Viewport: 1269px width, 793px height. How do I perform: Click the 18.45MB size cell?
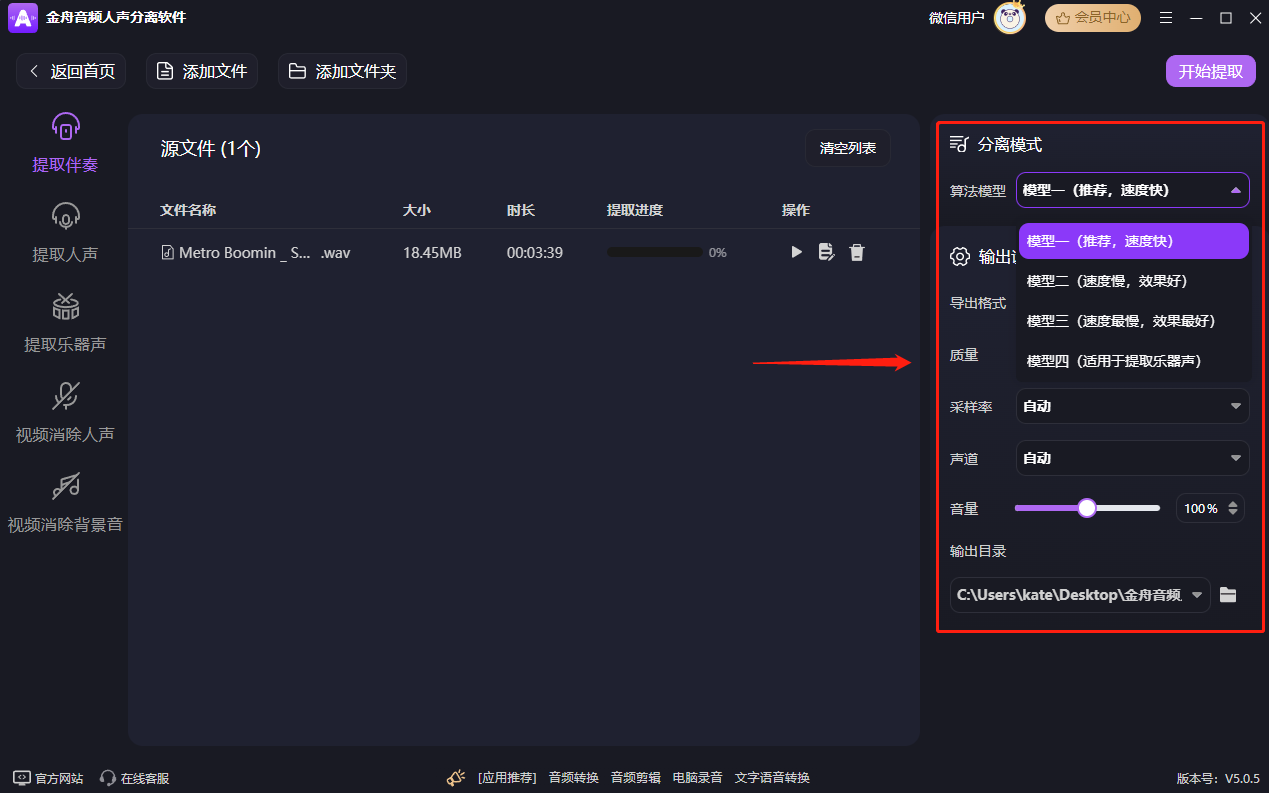(x=432, y=253)
